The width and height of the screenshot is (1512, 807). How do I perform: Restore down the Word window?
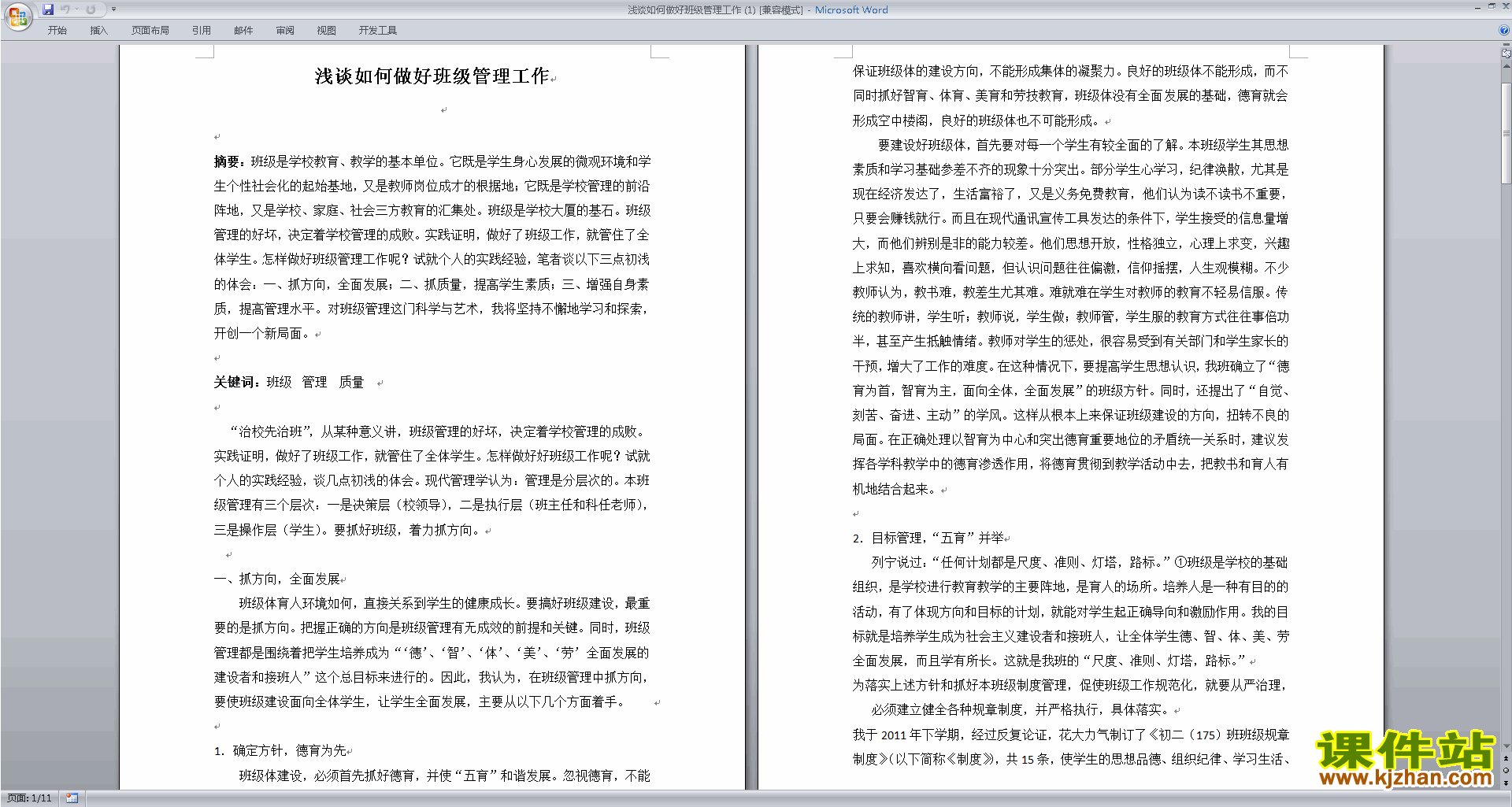tap(1492, 6)
